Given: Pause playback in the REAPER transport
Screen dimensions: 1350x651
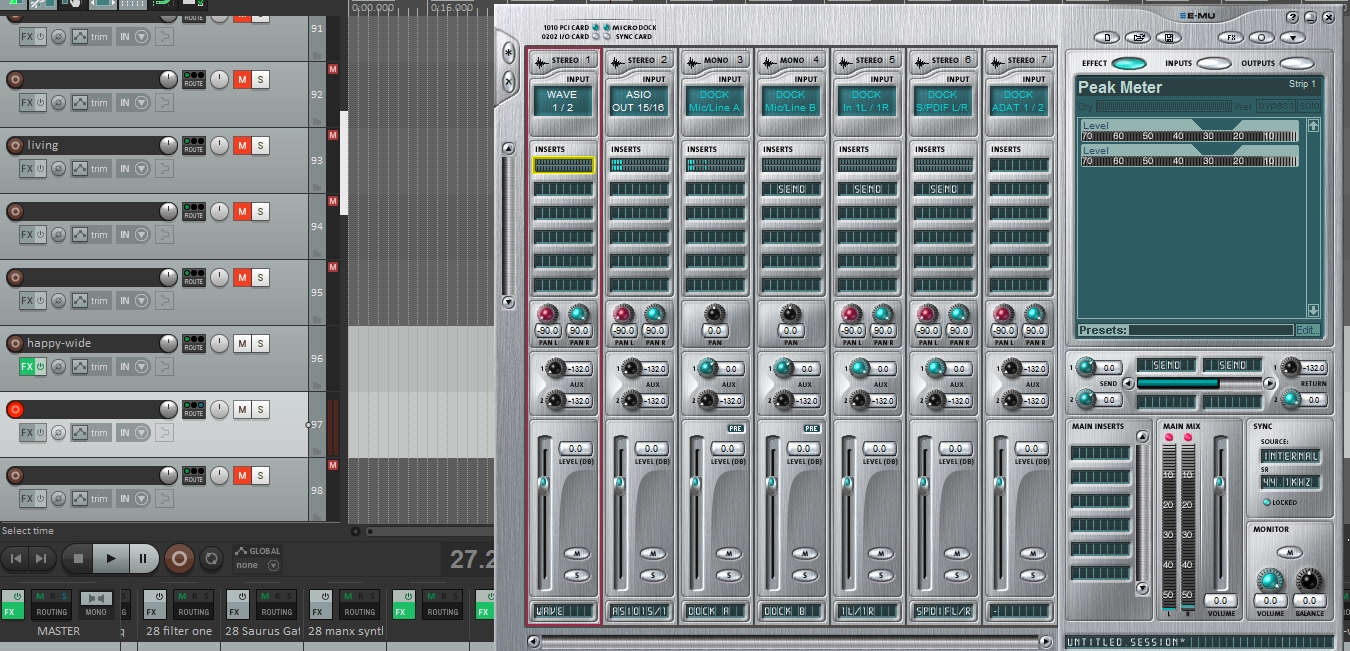Looking at the screenshot, I should [143, 559].
